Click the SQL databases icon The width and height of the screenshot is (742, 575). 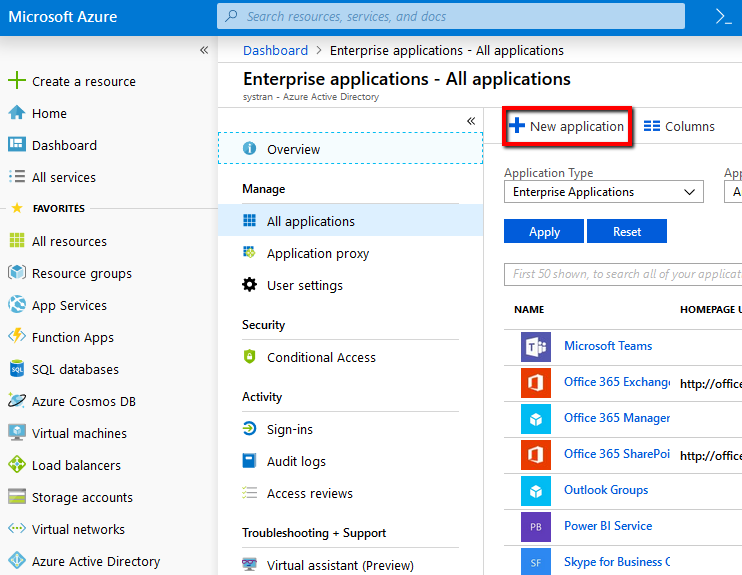coord(17,368)
